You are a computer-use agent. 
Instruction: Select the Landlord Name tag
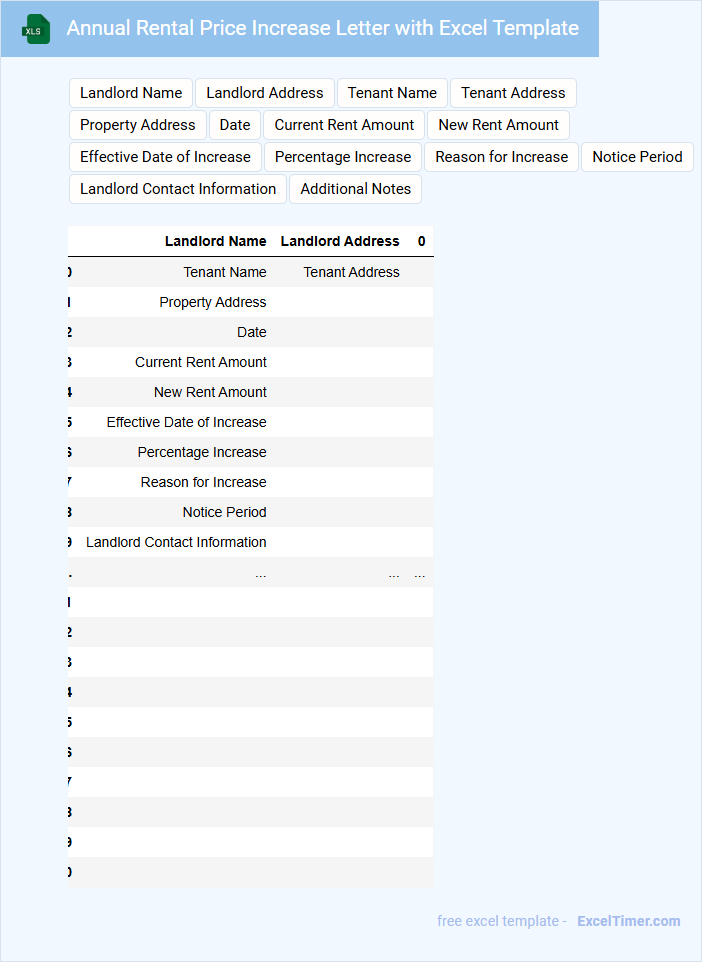pyautogui.click(x=131, y=93)
